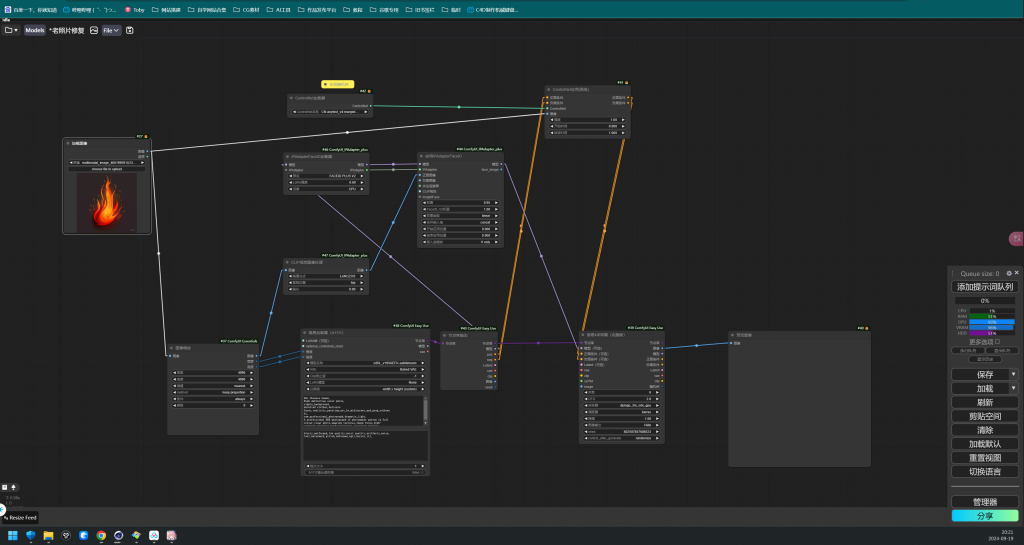Image resolution: width=1024 pixels, height=545 pixels.
Task: Click the gradient 分享 share button
Action: pos(984,516)
